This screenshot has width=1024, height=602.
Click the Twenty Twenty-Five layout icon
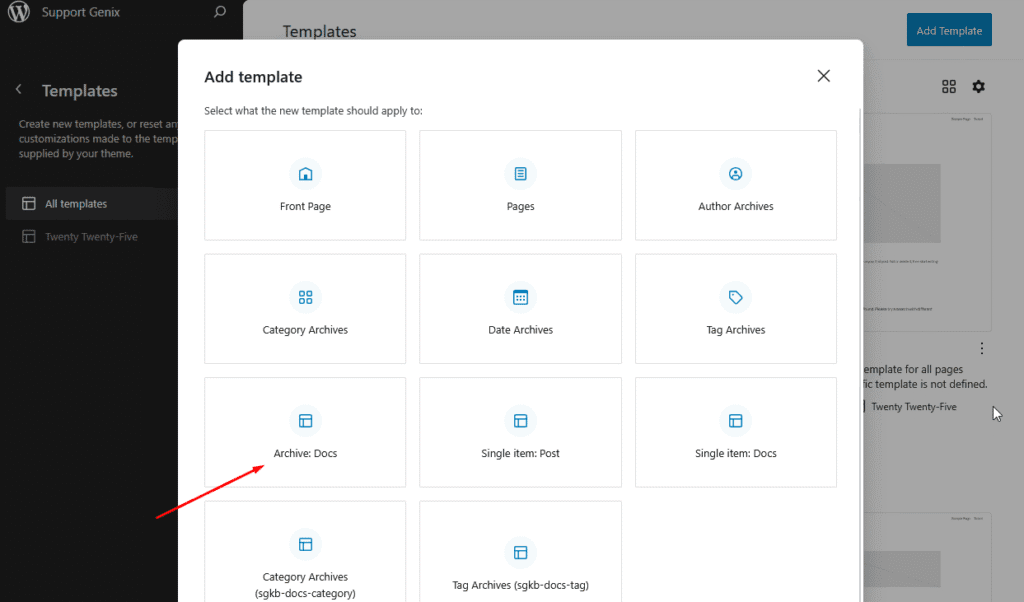click(x=29, y=236)
